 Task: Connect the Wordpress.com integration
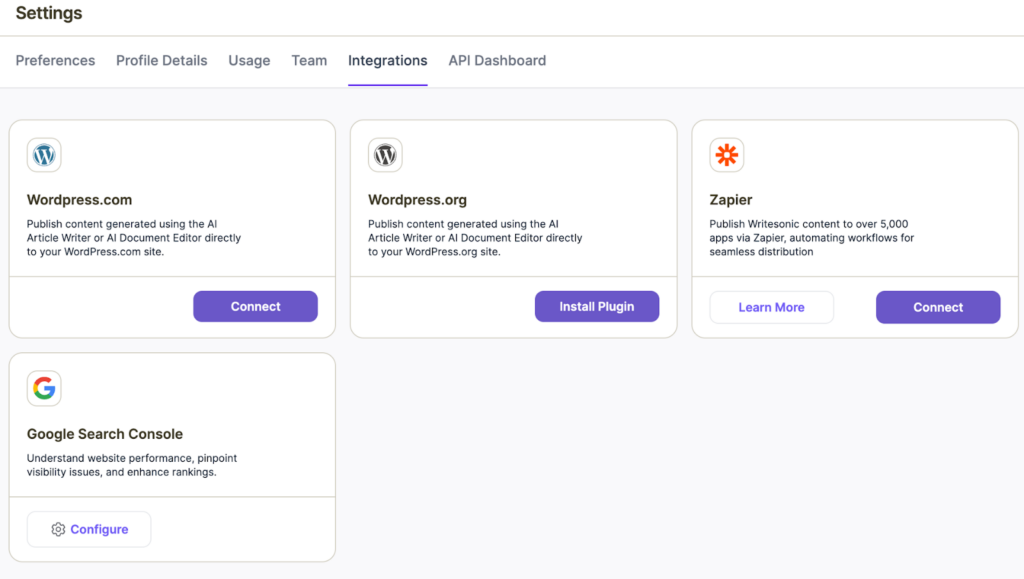(255, 306)
